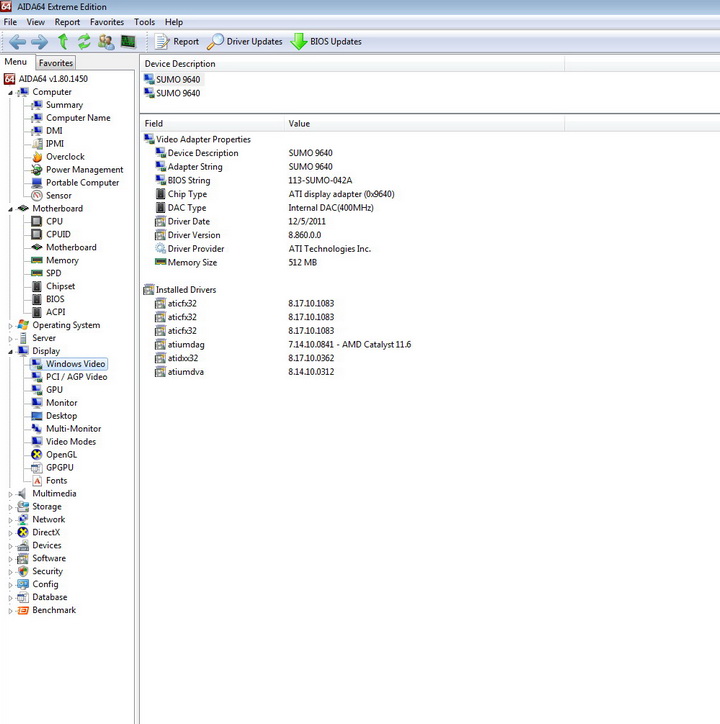
Task: Open the DMI tree item
Action: tap(54, 131)
